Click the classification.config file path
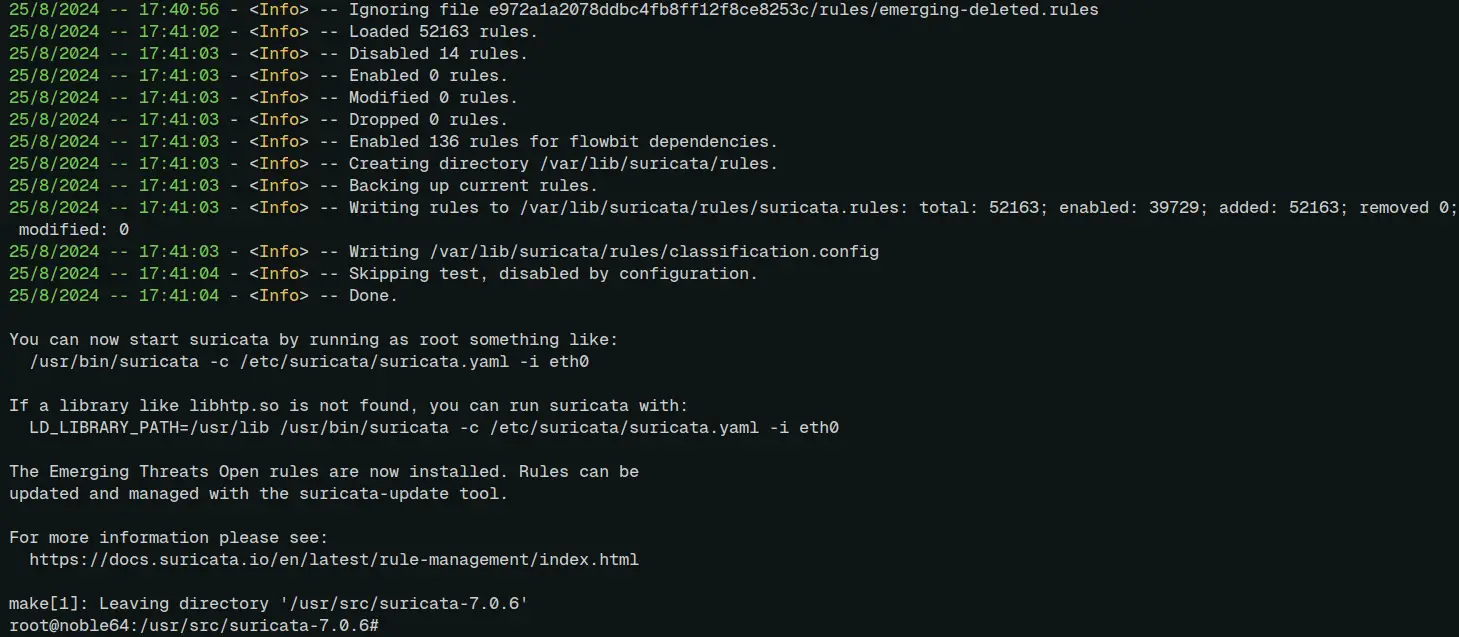 (654, 251)
